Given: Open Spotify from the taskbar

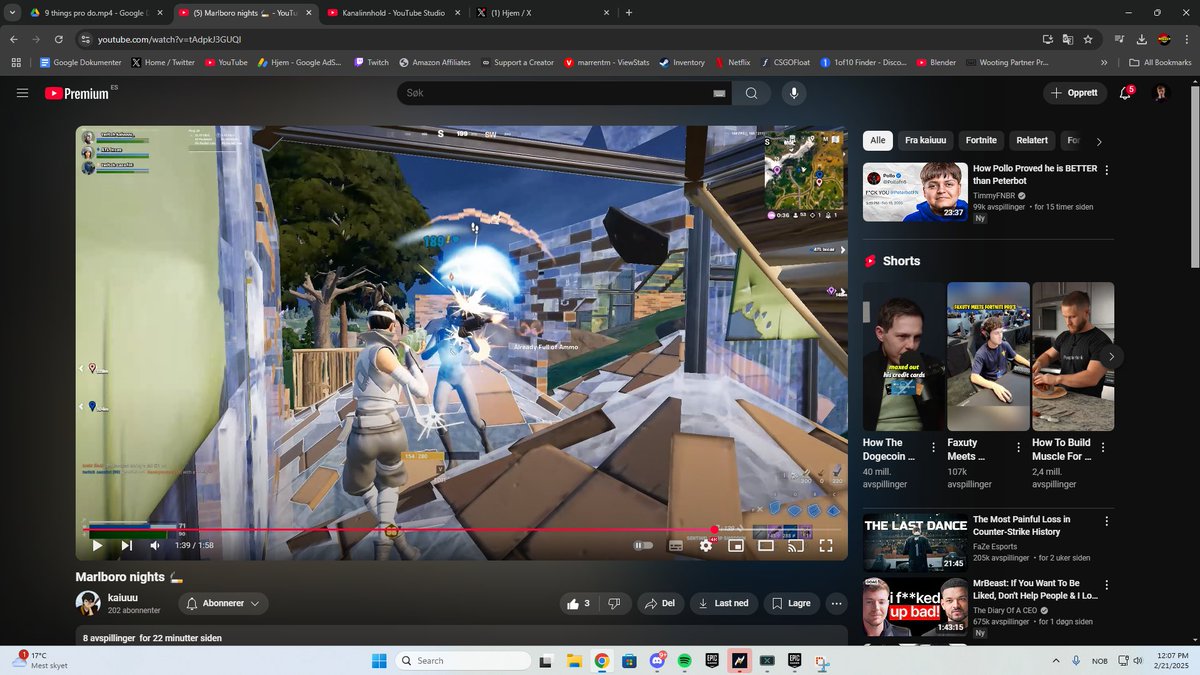Looking at the screenshot, I should tap(684, 661).
